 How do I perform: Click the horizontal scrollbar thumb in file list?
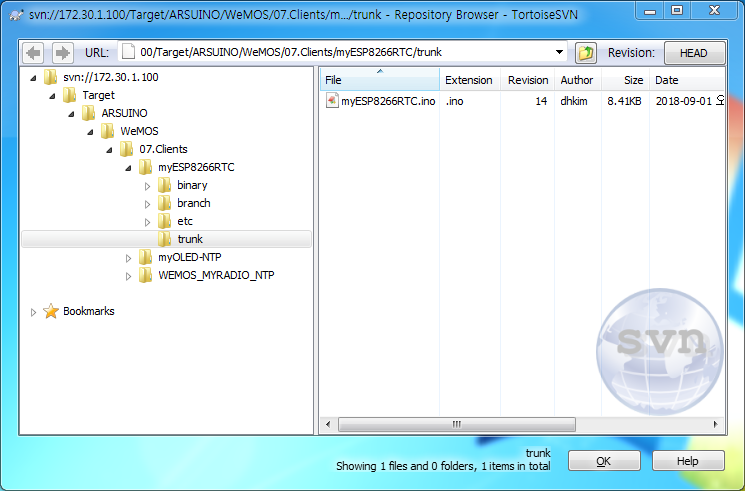click(457, 424)
